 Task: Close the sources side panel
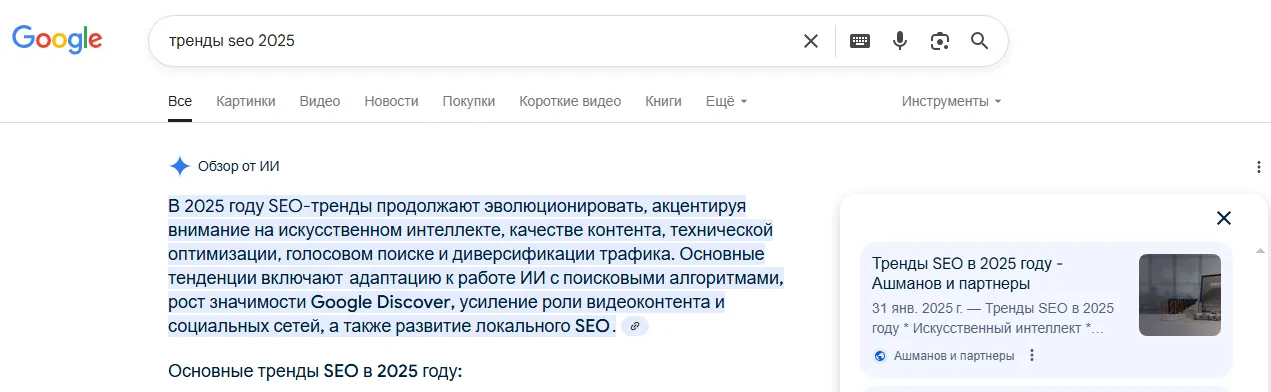(1223, 218)
